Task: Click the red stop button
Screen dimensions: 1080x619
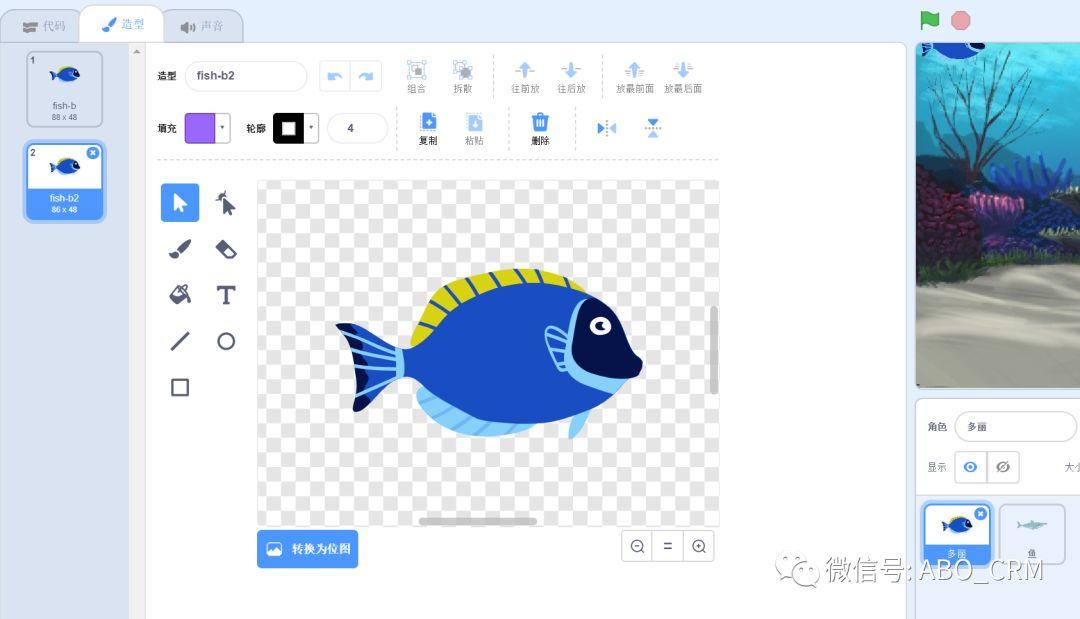Action: point(961,21)
